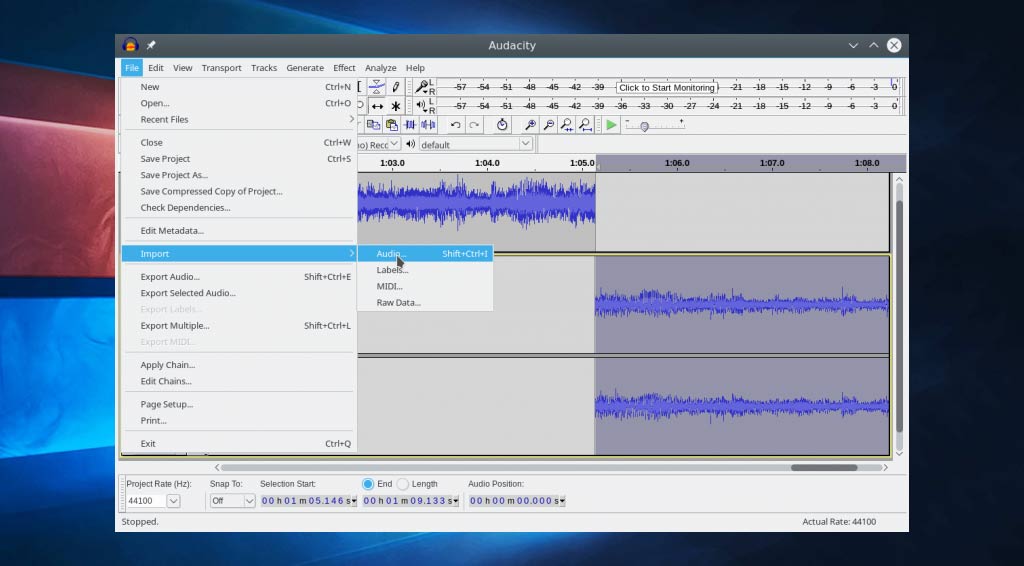
Task: Click Save Project As... entry
Action: (x=239, y=175)
